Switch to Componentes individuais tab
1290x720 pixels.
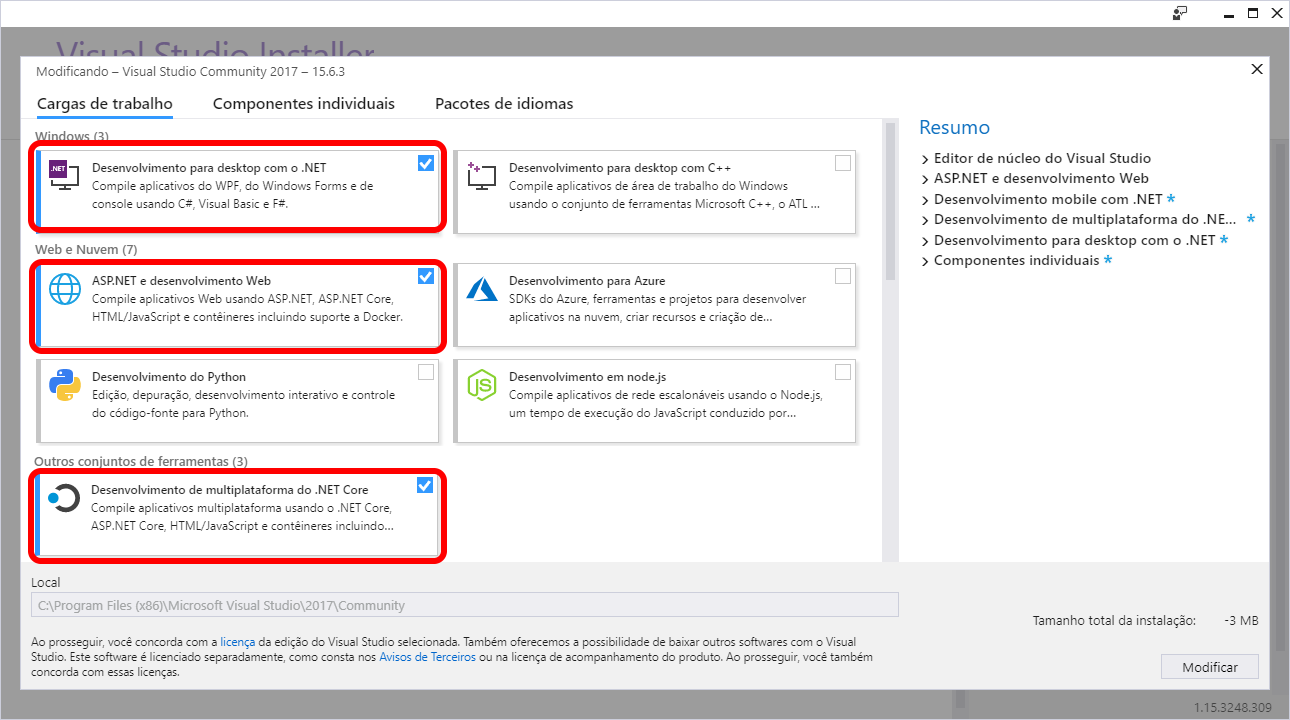point(304,104)
